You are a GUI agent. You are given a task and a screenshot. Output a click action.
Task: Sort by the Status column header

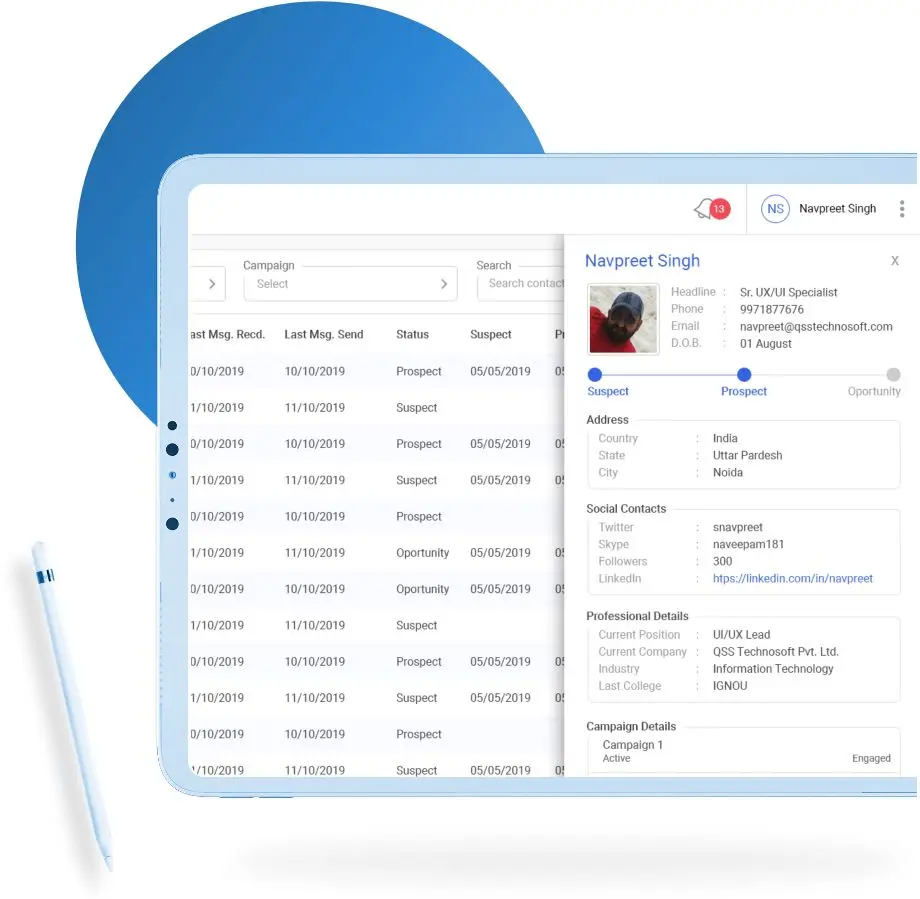(x=412, y=335)
